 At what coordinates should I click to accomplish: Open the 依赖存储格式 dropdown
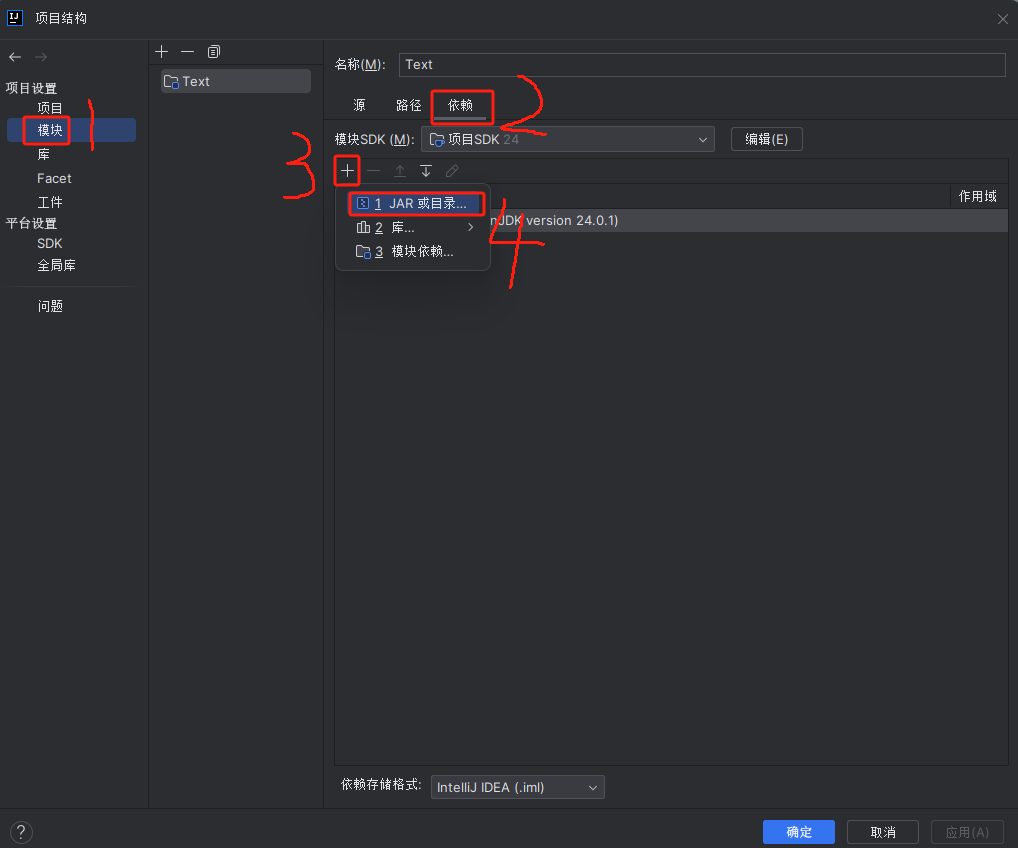pyautogui.click(x=517, y=787)
